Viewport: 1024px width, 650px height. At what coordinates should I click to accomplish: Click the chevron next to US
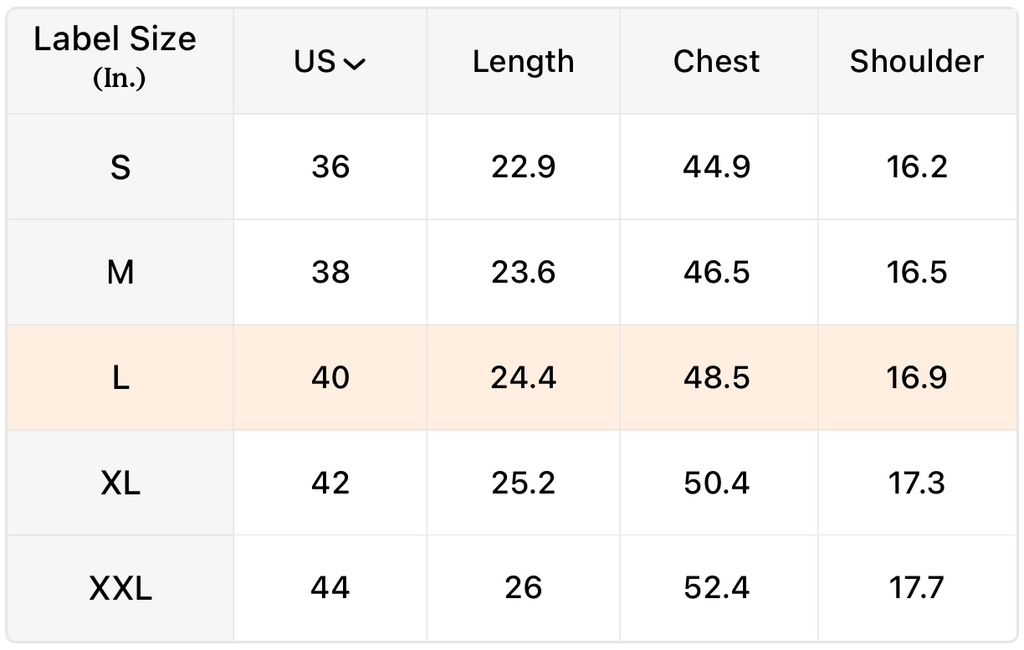[x=355, y=64]
